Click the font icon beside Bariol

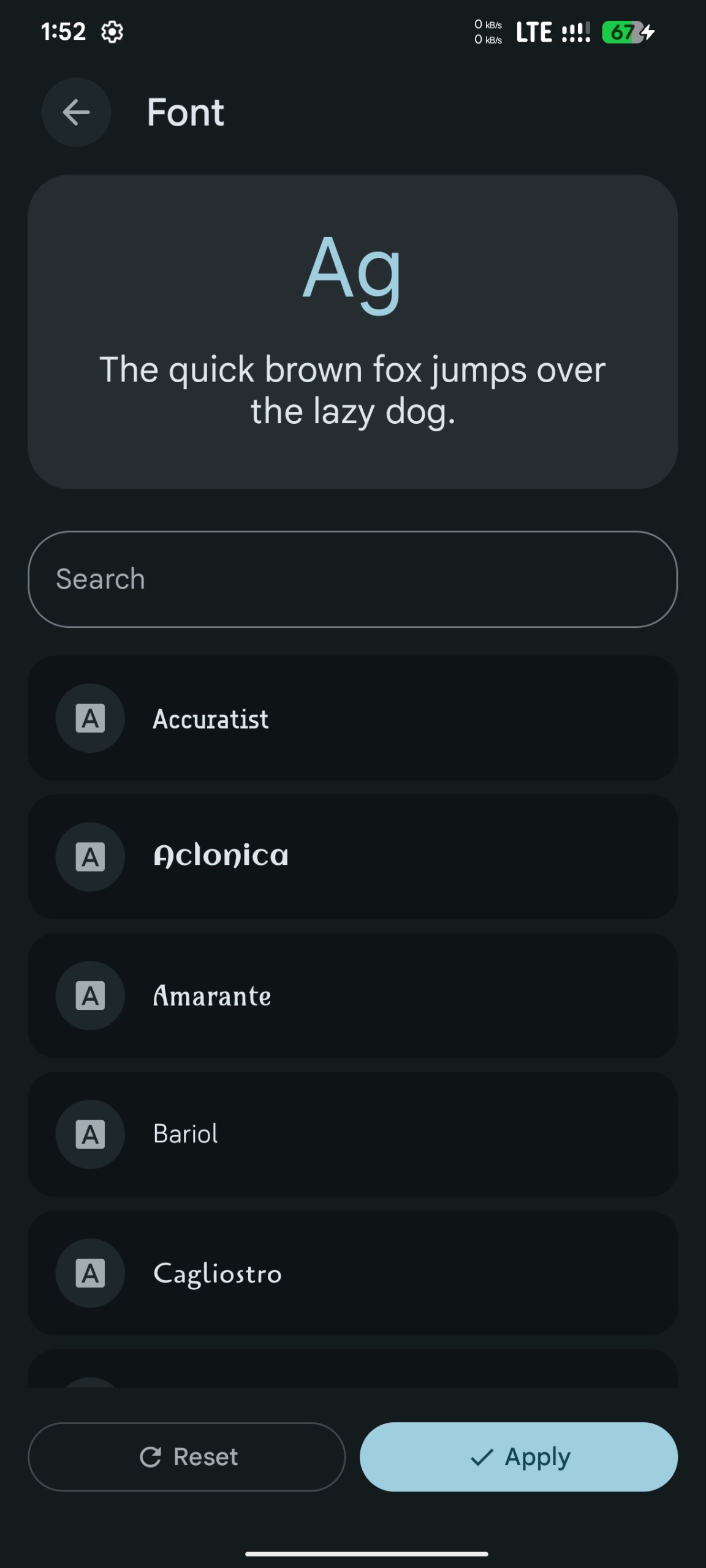tap(90, 1134)
